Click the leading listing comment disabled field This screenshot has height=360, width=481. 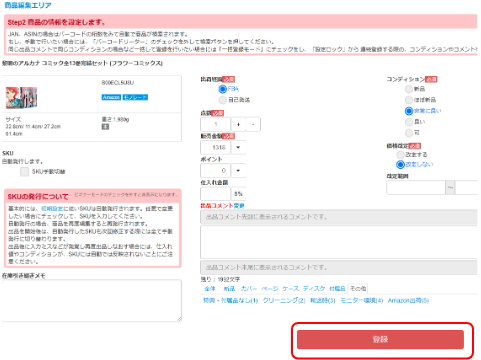pos(339,217)
